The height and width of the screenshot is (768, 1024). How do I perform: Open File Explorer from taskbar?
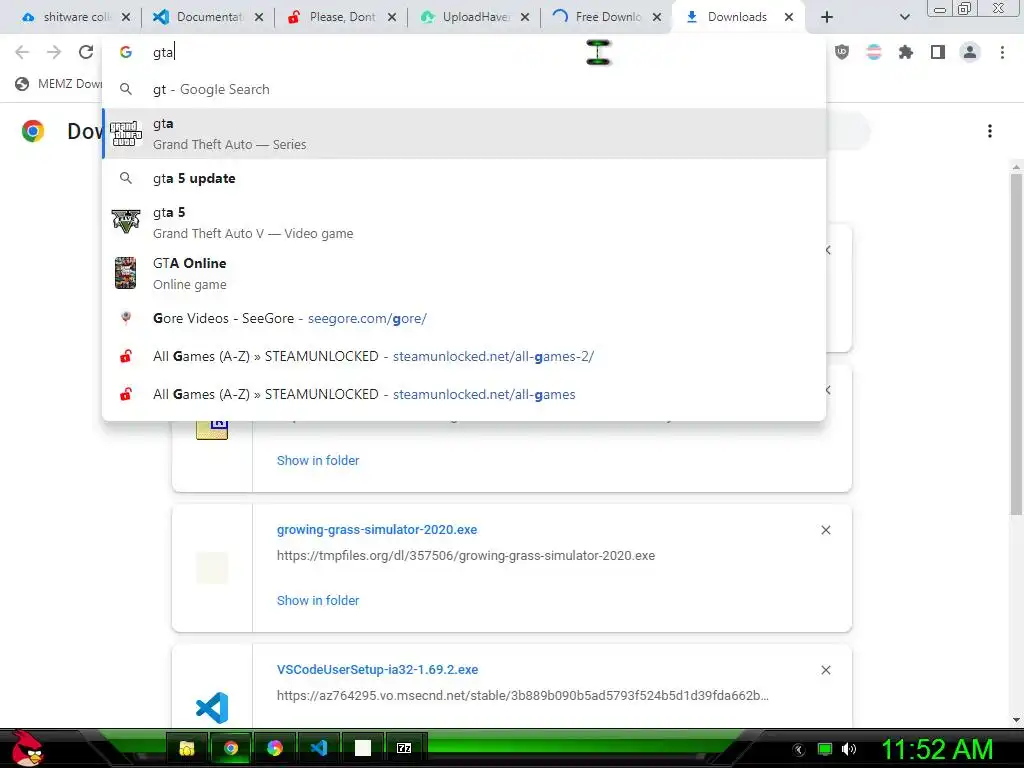(x=187, y=748)
